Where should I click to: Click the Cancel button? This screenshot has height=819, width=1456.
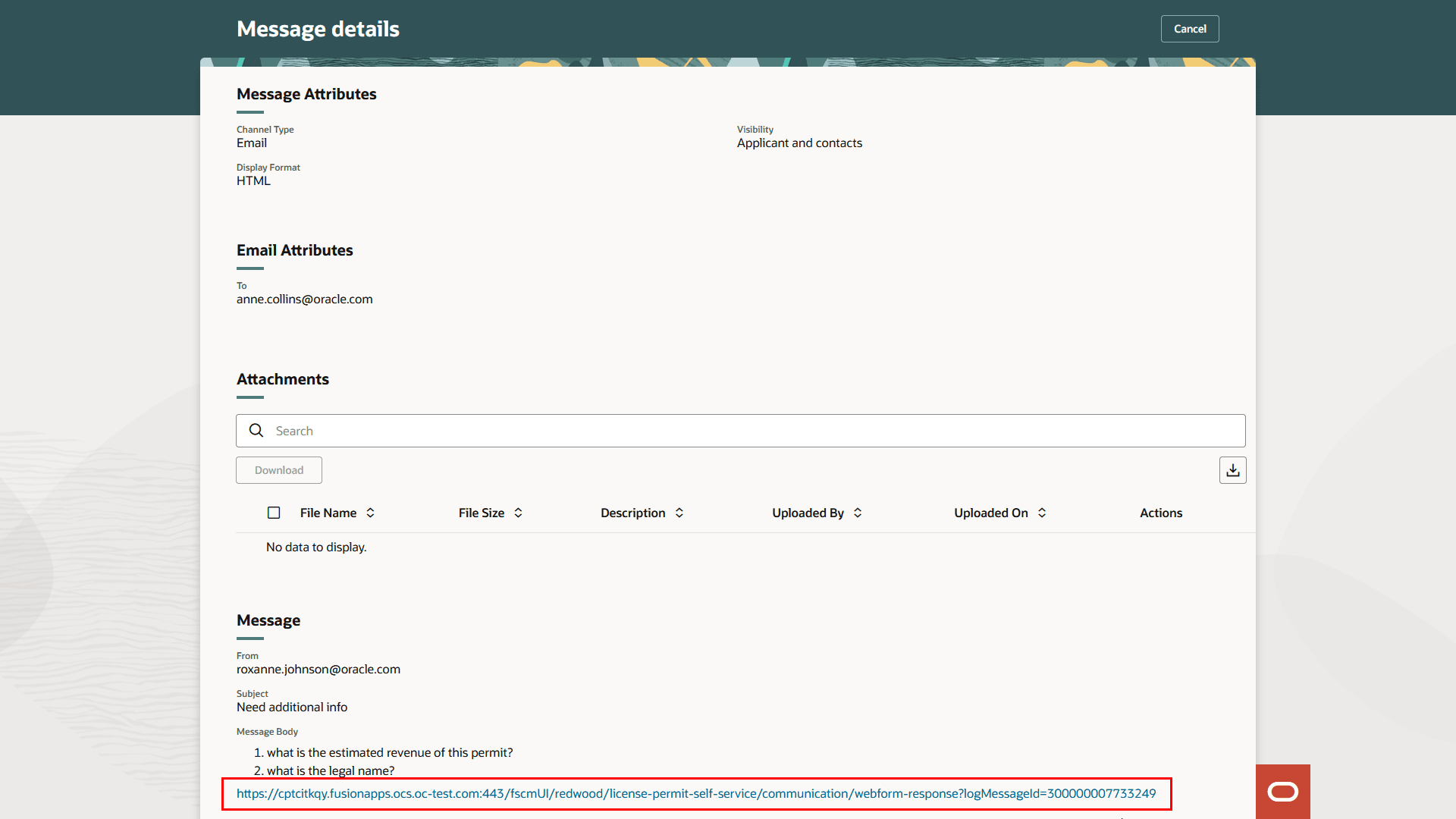click(1190, 29)
